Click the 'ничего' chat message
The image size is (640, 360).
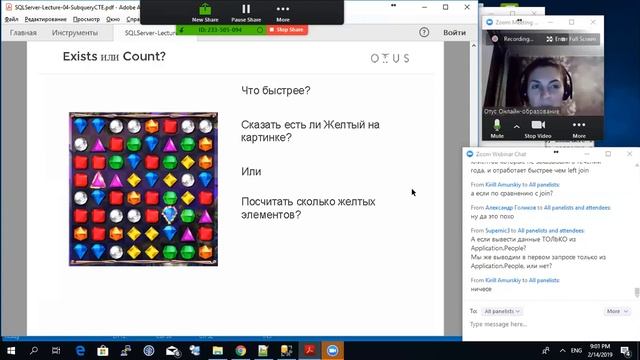click(x=481, y=289)
